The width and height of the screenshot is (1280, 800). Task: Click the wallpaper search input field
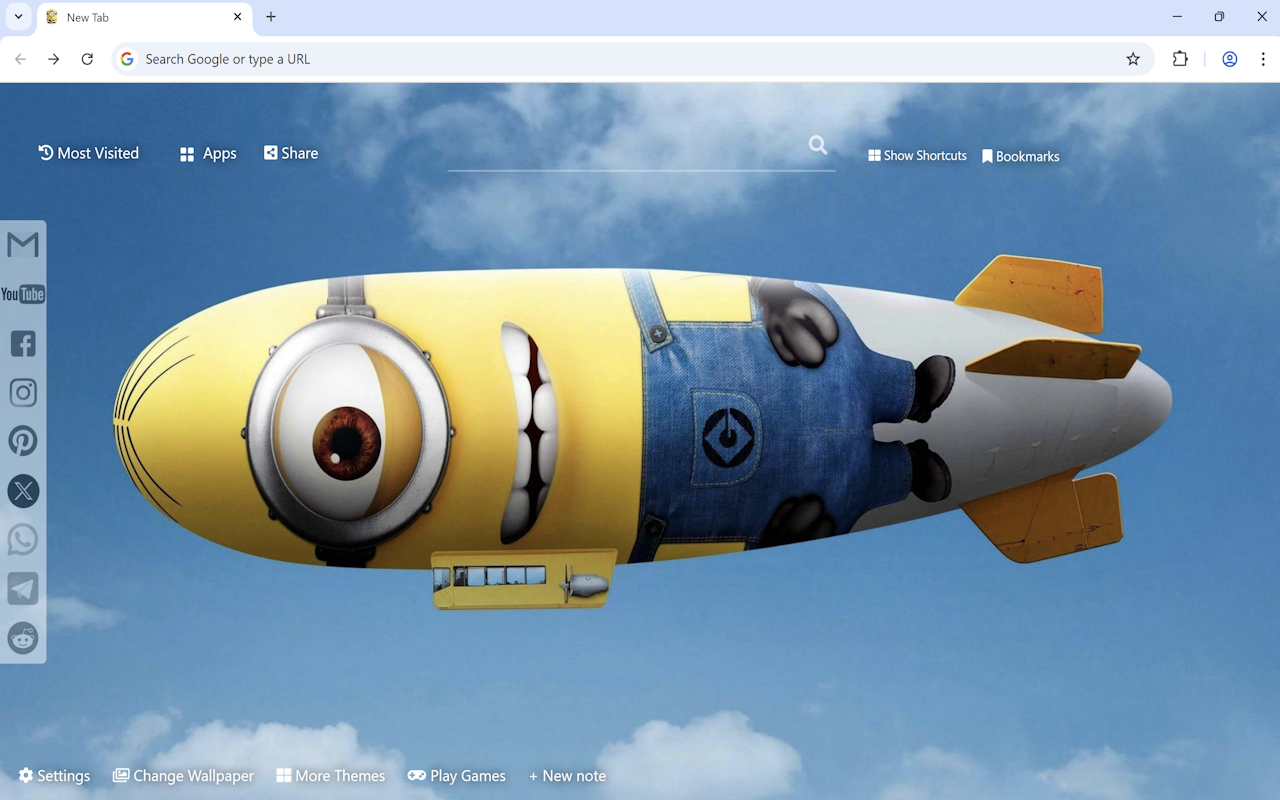(640, 155)
